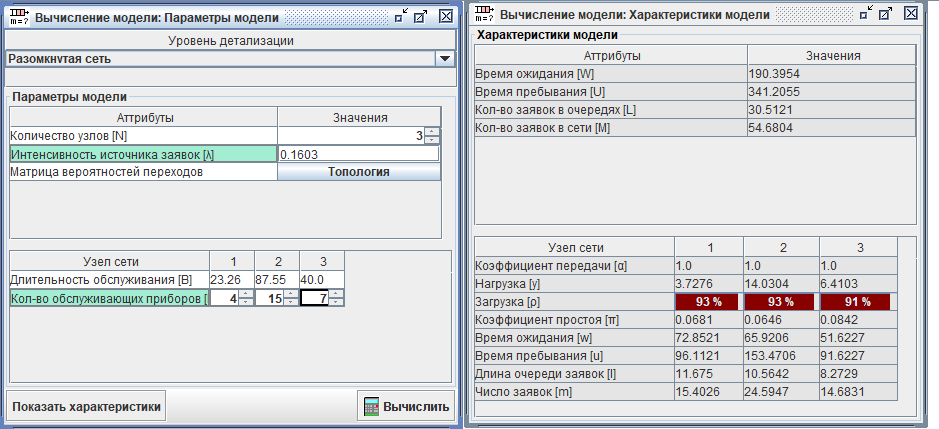This screenshot has height=429, width=939.
Task: Maximize the Характеристики модели window
Action: [x=887, y=14]
